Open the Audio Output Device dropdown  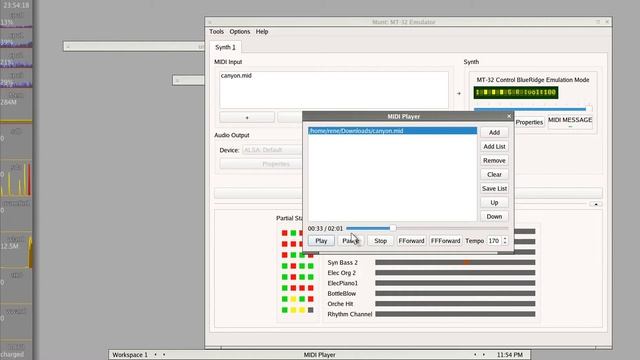click(272, 150)
